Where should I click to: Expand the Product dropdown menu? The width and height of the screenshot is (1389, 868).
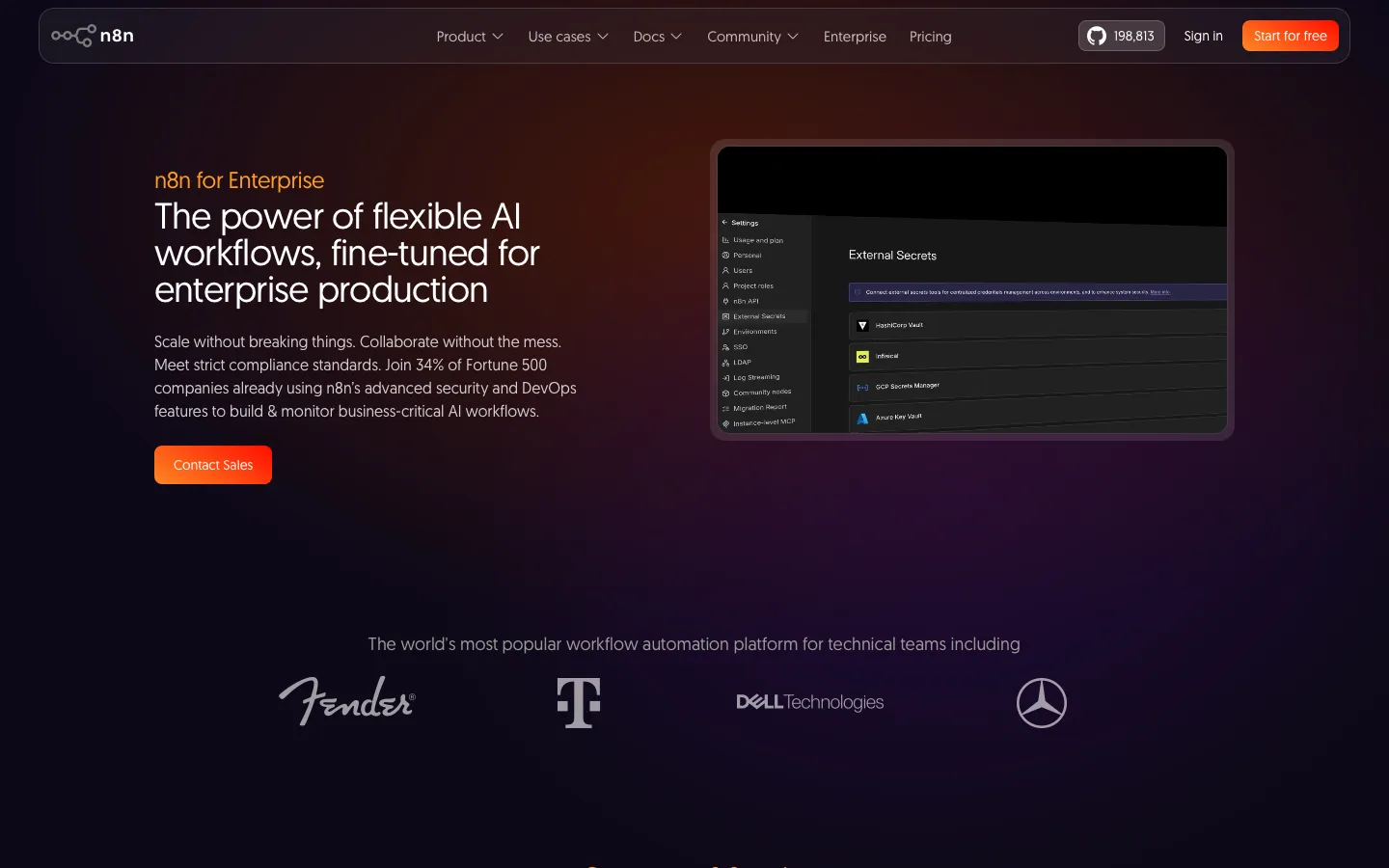(470, 37)
